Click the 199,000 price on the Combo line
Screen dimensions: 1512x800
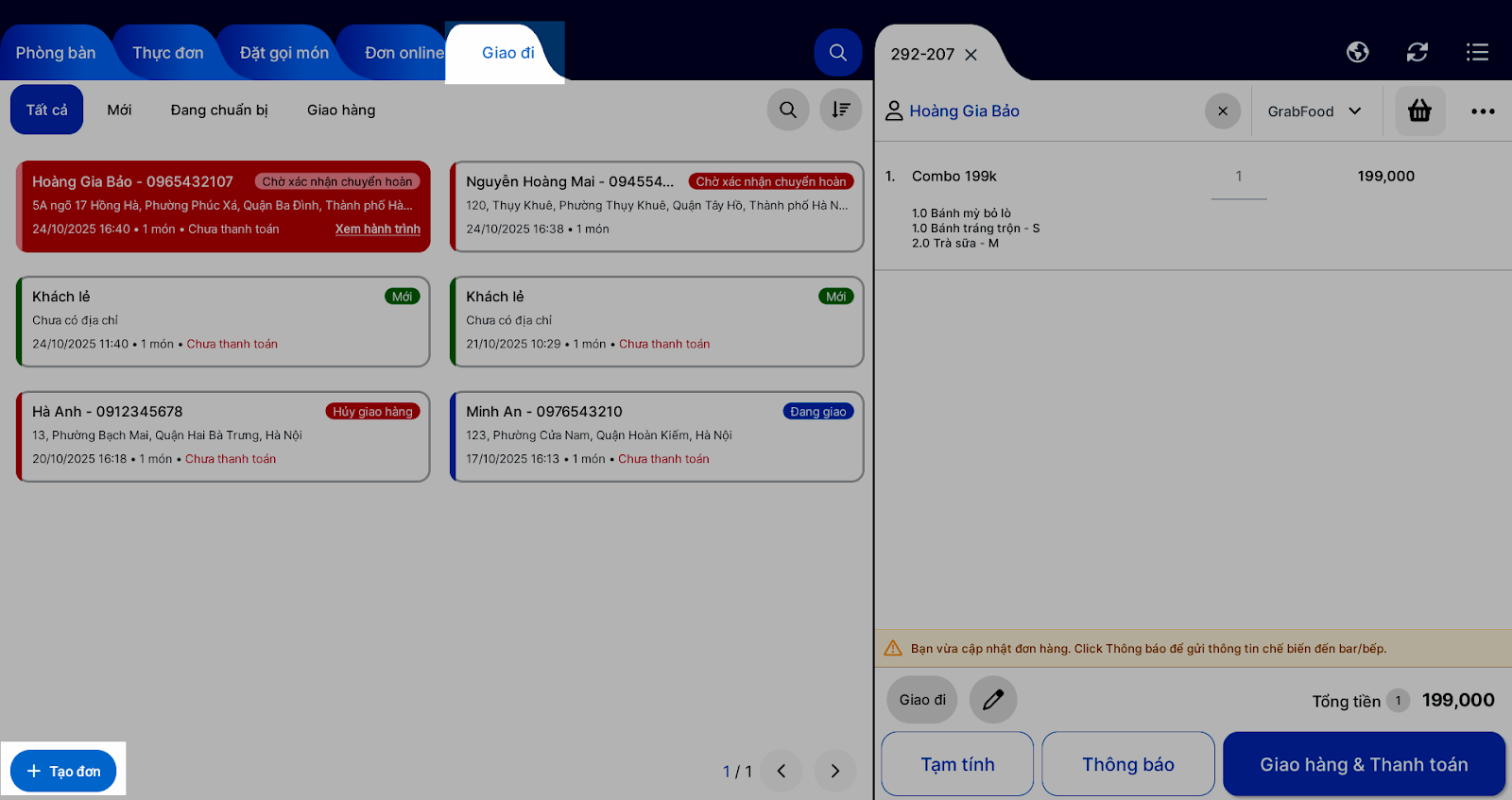[1386, 177]
